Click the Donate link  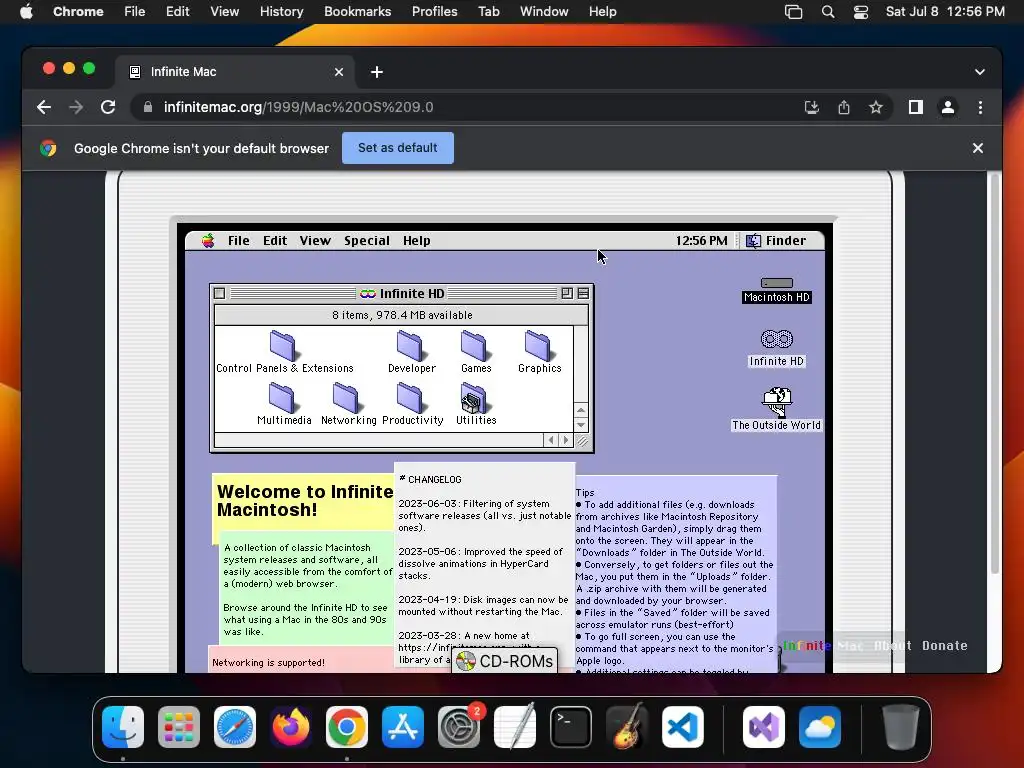[x=944, y=645]
